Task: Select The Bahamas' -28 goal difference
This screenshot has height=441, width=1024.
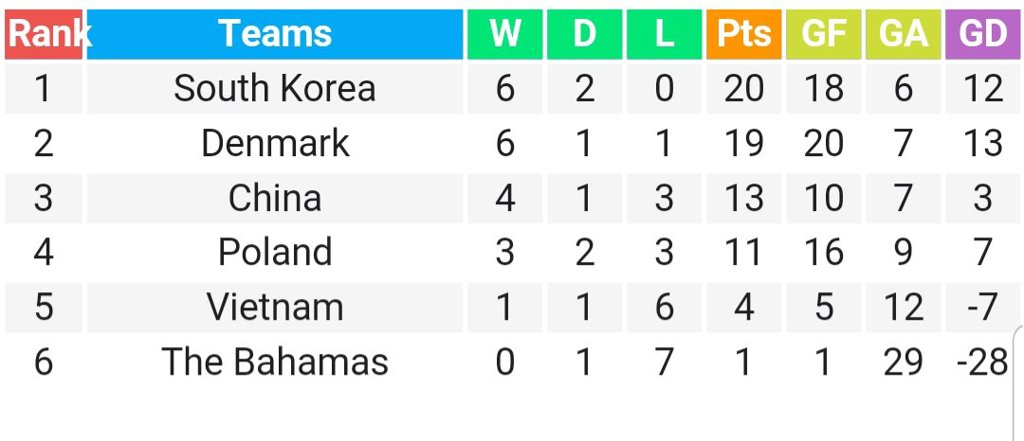Action: 983,362
